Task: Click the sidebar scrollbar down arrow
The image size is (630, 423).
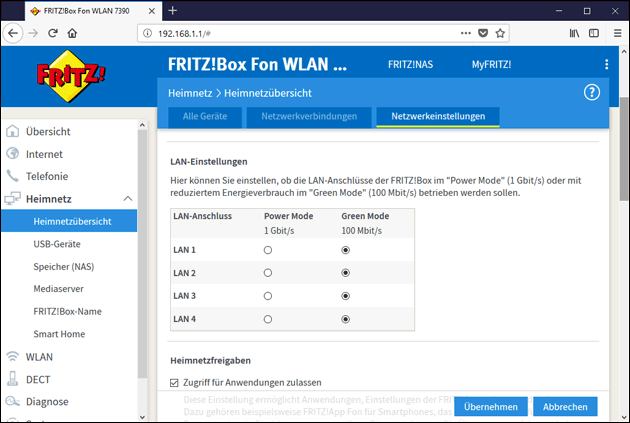Action: point(142,417)
